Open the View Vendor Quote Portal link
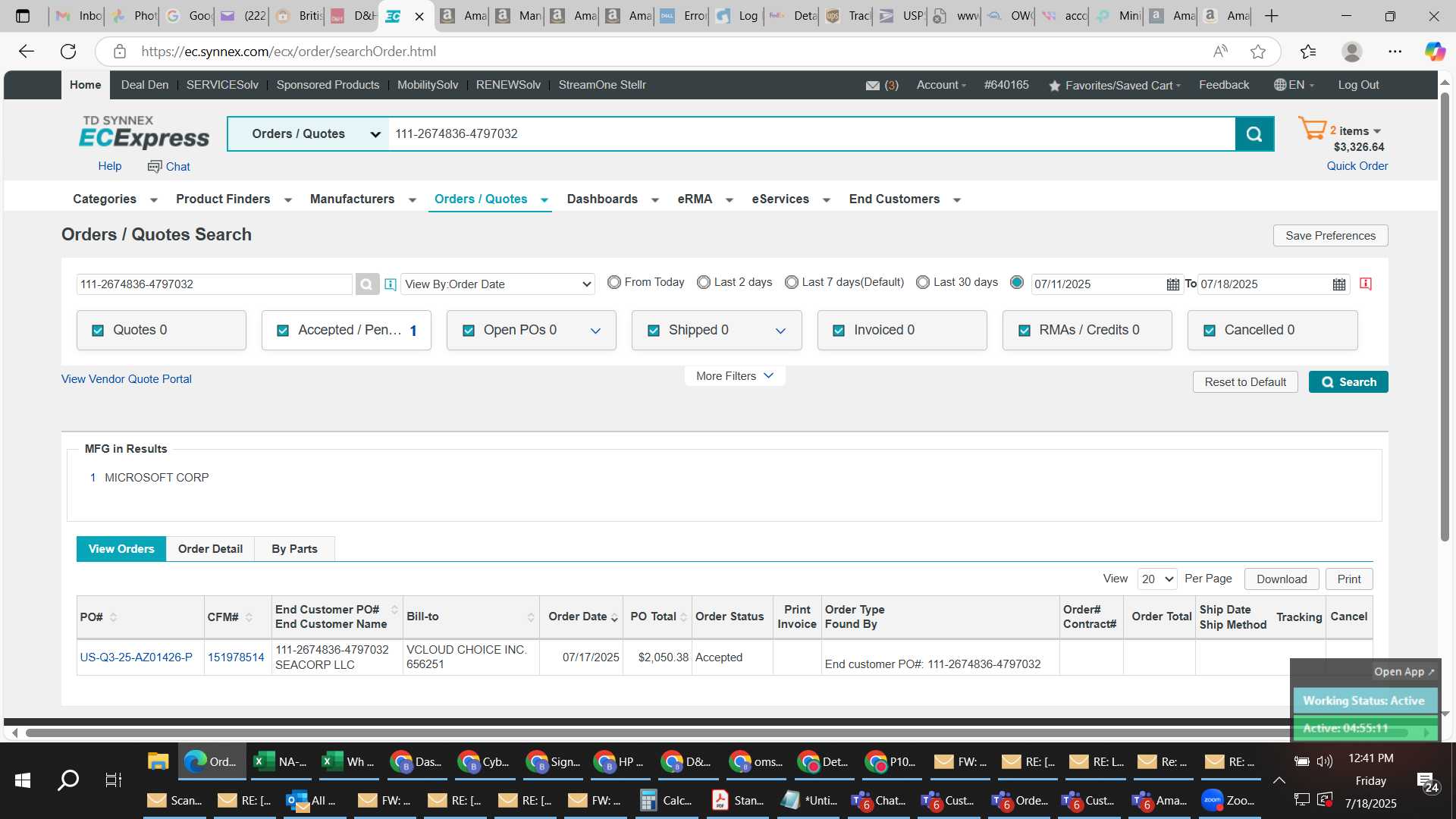Image resolution: width=1456 pixels, height=819 pixels. 127,379
